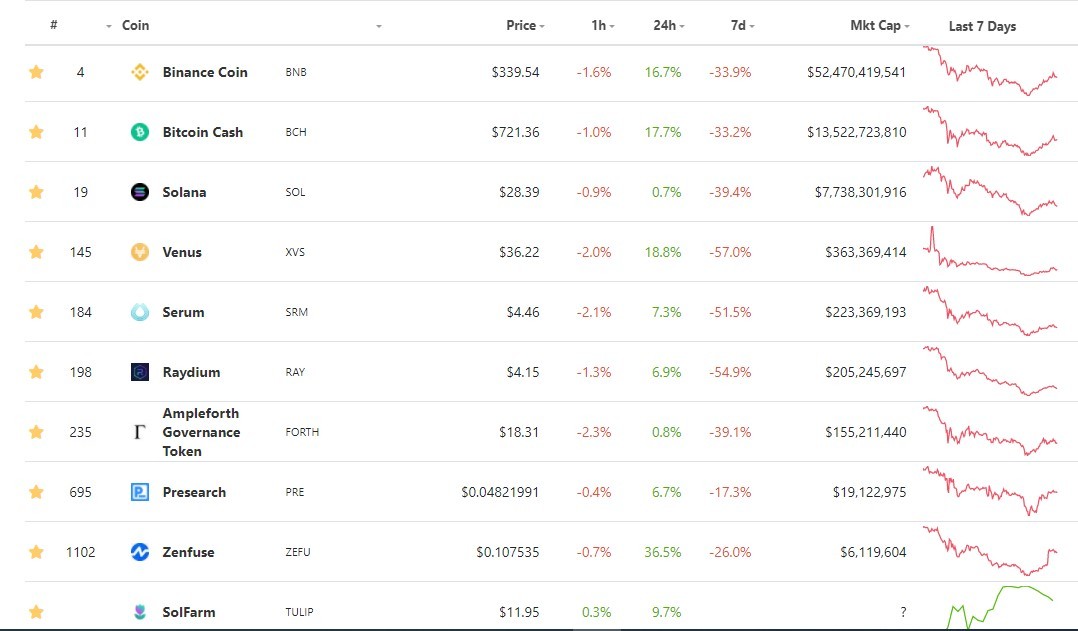Image resolution: width=1078 pixels, height=631 pixels.
Task: Click the Solana logo icon
Action: pyautogui.click(x=140, y=192)
